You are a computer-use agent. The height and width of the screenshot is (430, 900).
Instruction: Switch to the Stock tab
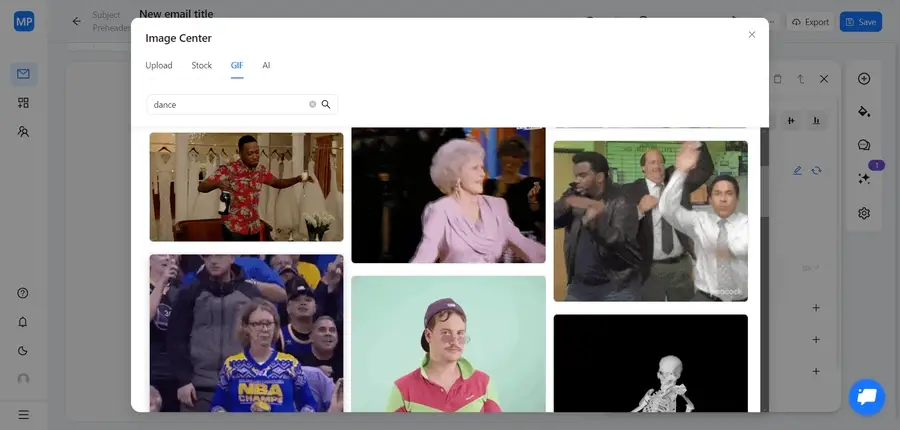point(201,65)
